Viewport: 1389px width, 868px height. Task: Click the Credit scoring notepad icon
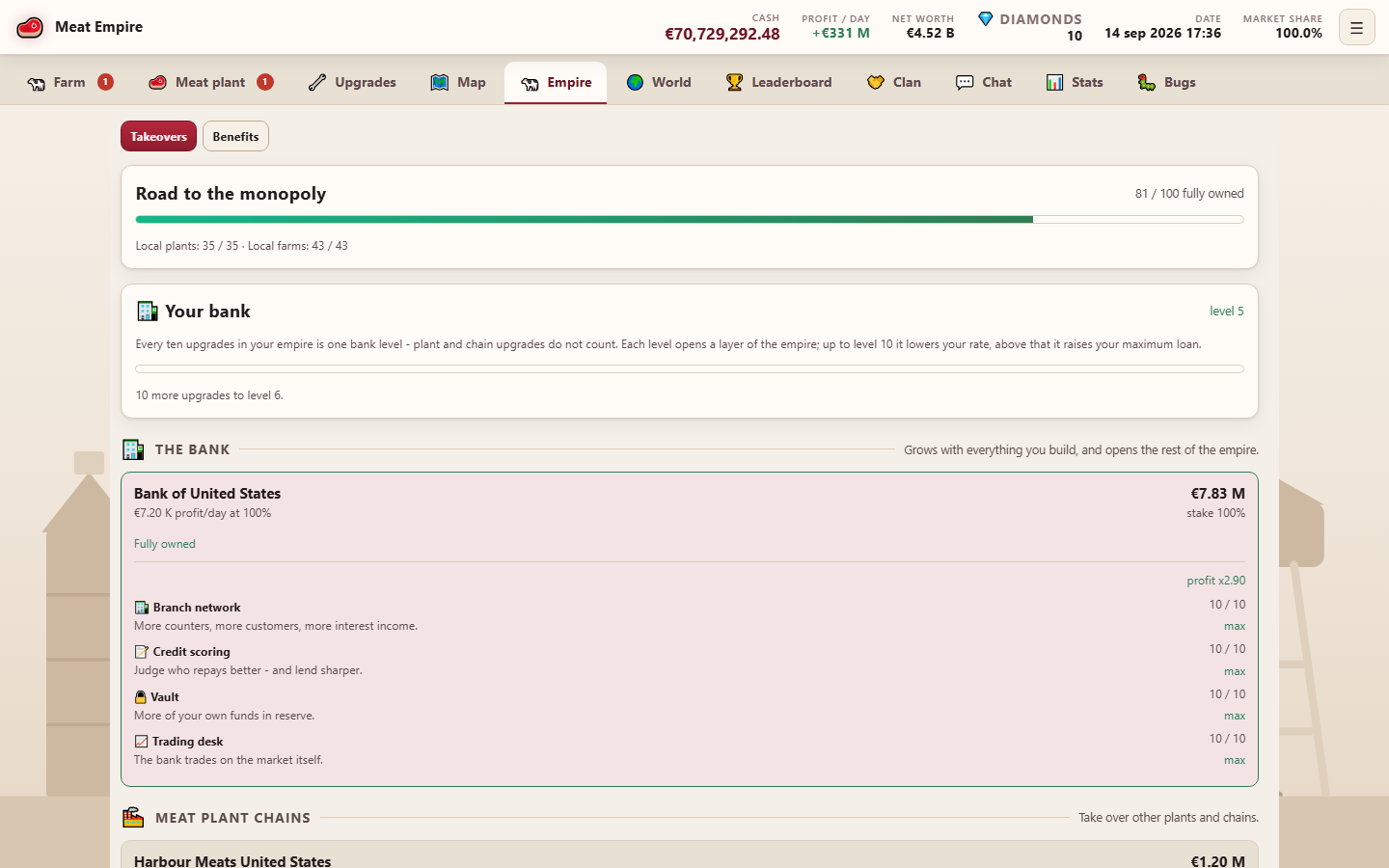pyautogui.click(x=141, y=652)
